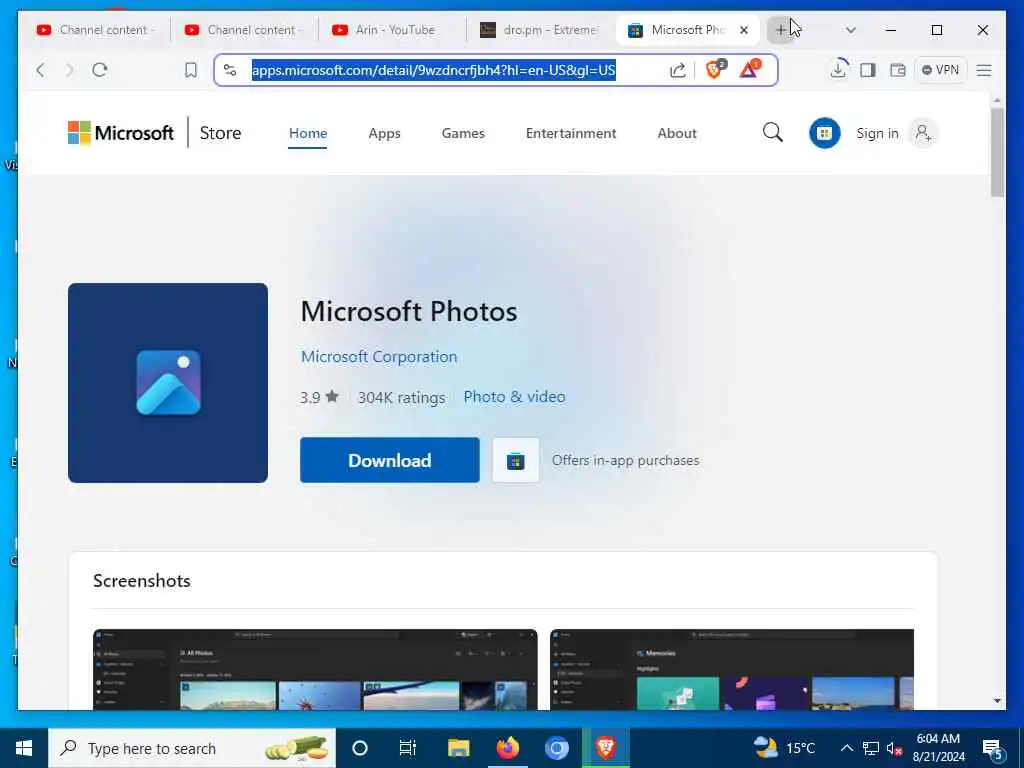Click Brave browser taskbar icon
1024x768 pixels.
click(x=605, y=748)
